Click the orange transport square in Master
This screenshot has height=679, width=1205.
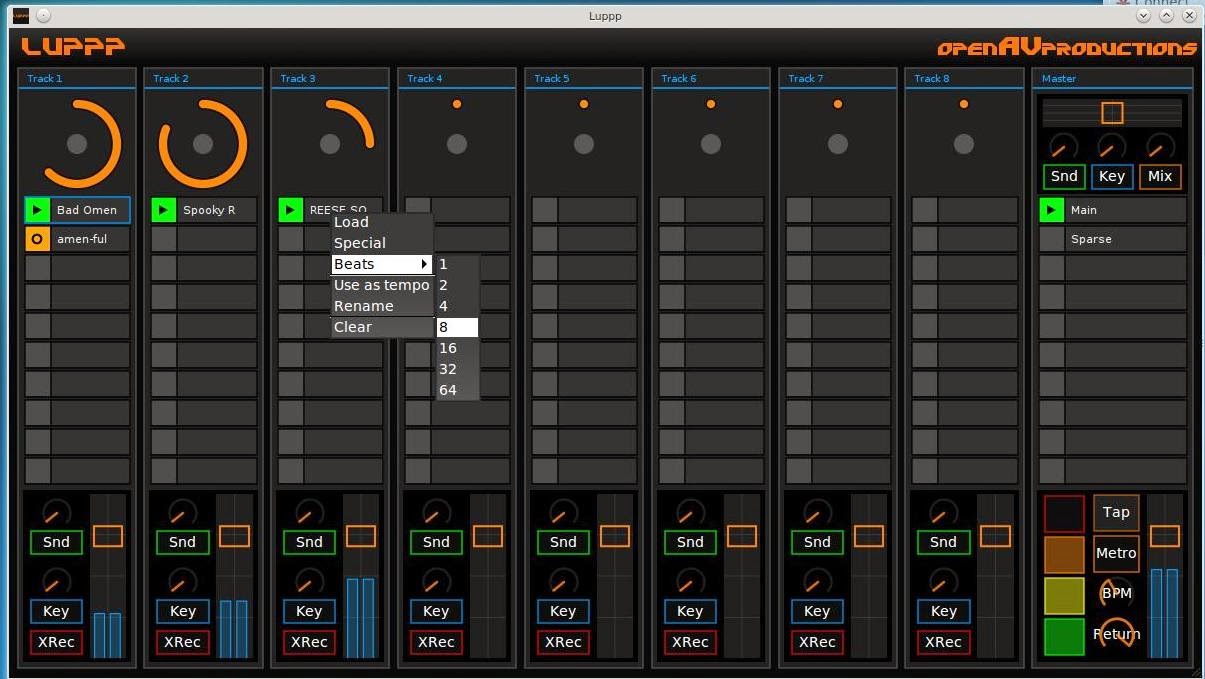(1064, 555)
